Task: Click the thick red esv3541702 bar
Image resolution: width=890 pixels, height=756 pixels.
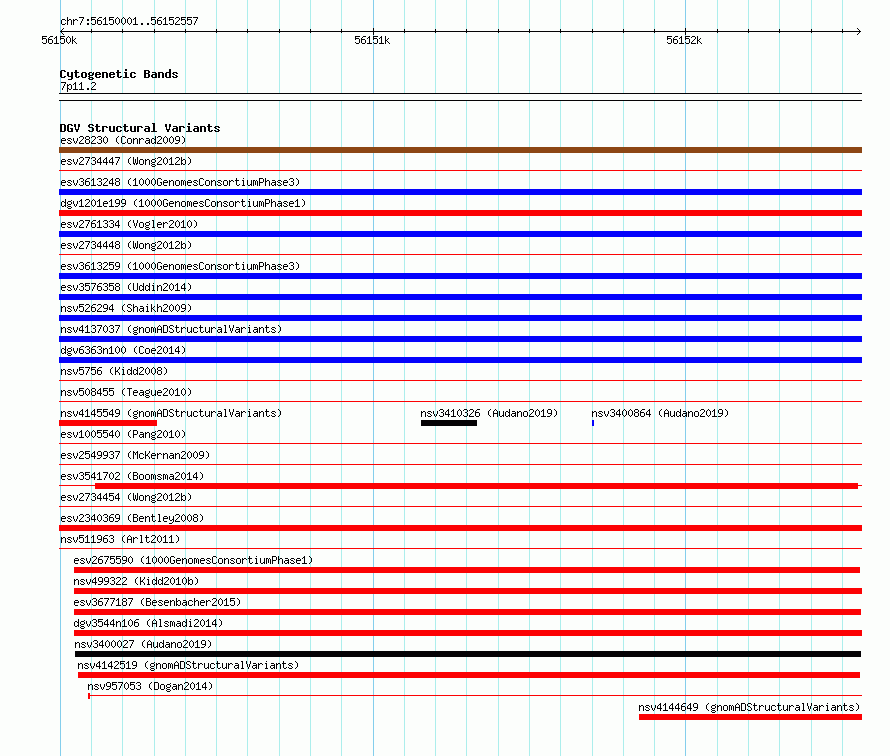Action: [476, 486]
